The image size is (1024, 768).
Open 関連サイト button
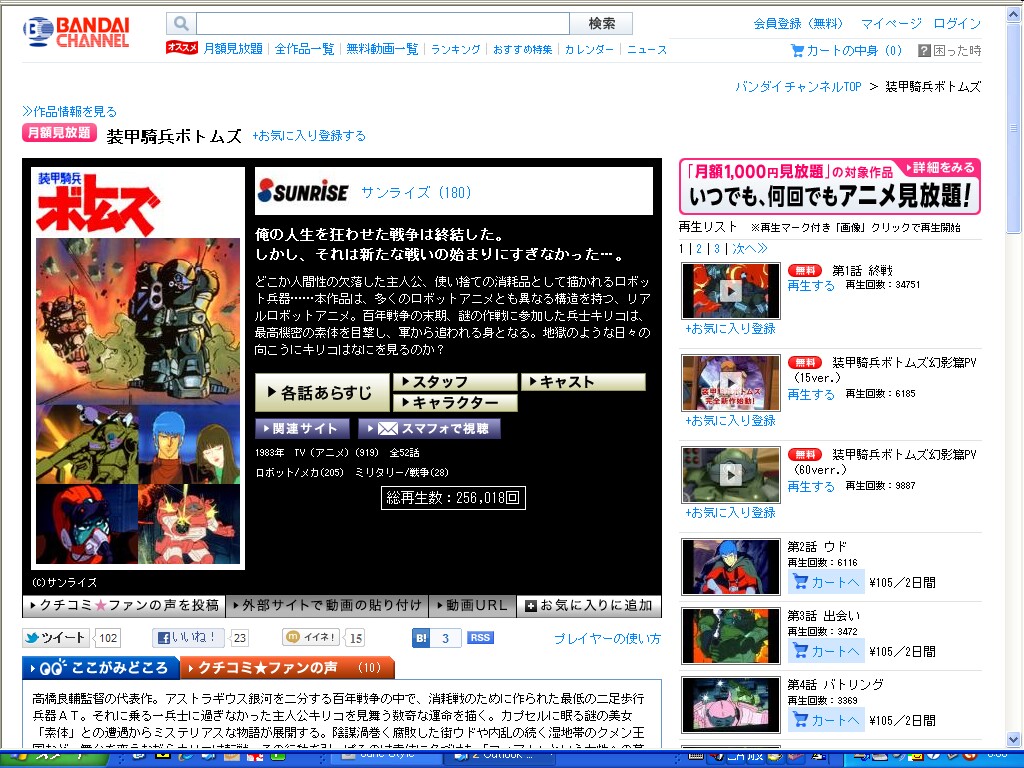(x=302, y=428)
